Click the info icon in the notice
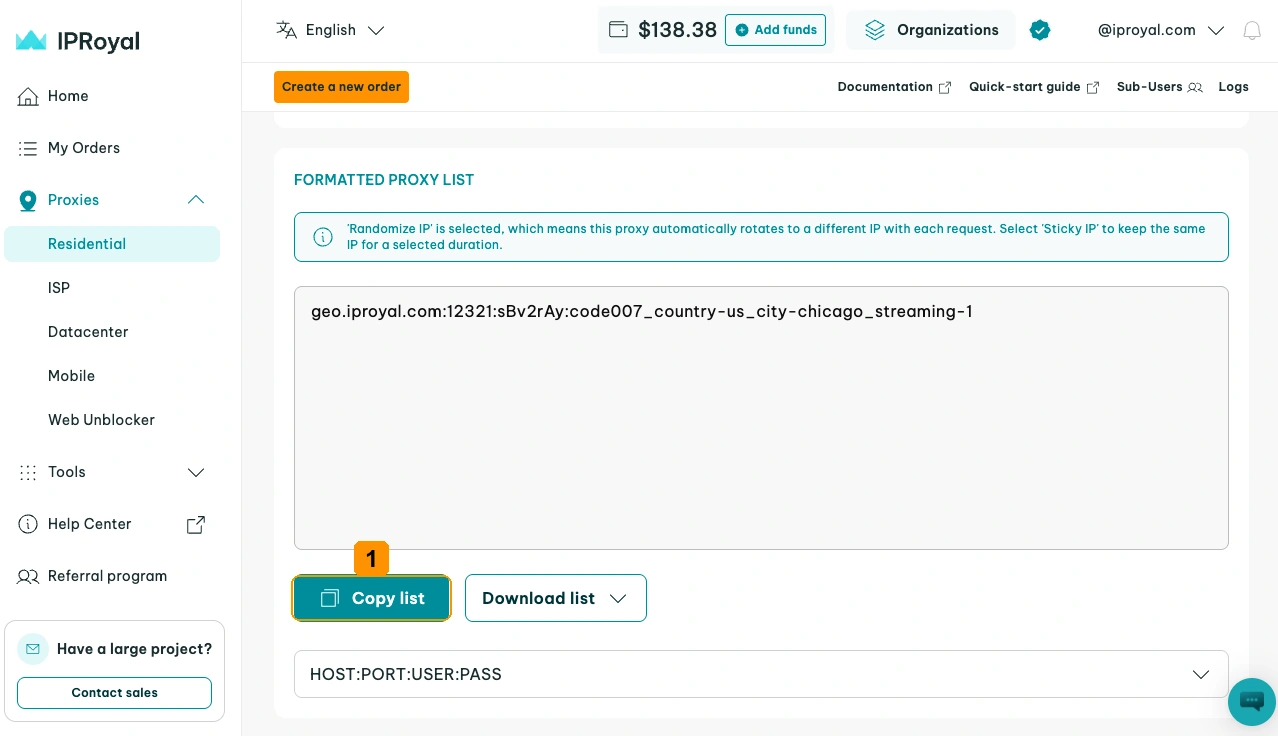 pyautogui.click(x=323, y=237)
